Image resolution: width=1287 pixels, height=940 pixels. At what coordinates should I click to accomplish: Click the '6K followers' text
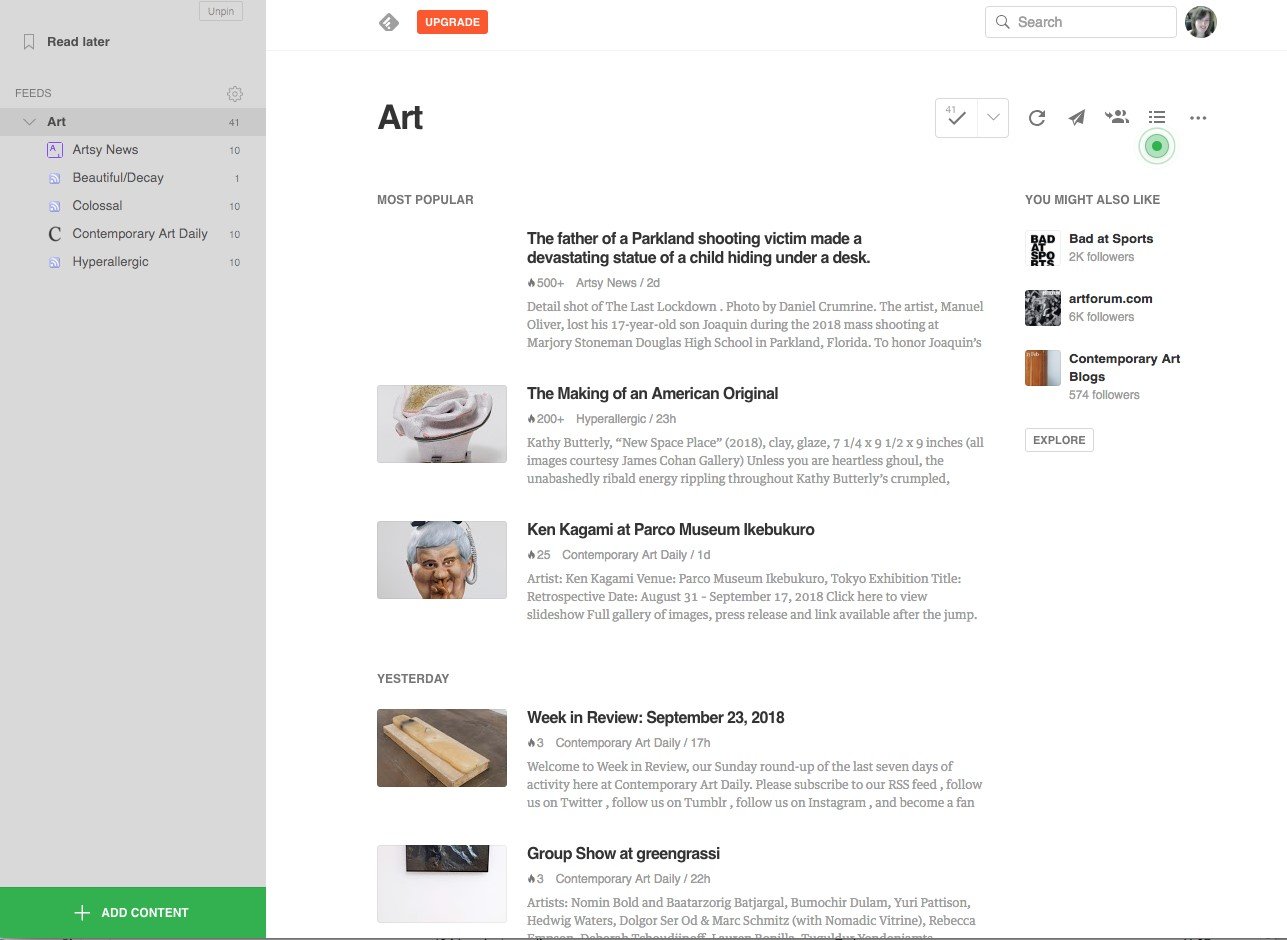[x=1101, y=317]
